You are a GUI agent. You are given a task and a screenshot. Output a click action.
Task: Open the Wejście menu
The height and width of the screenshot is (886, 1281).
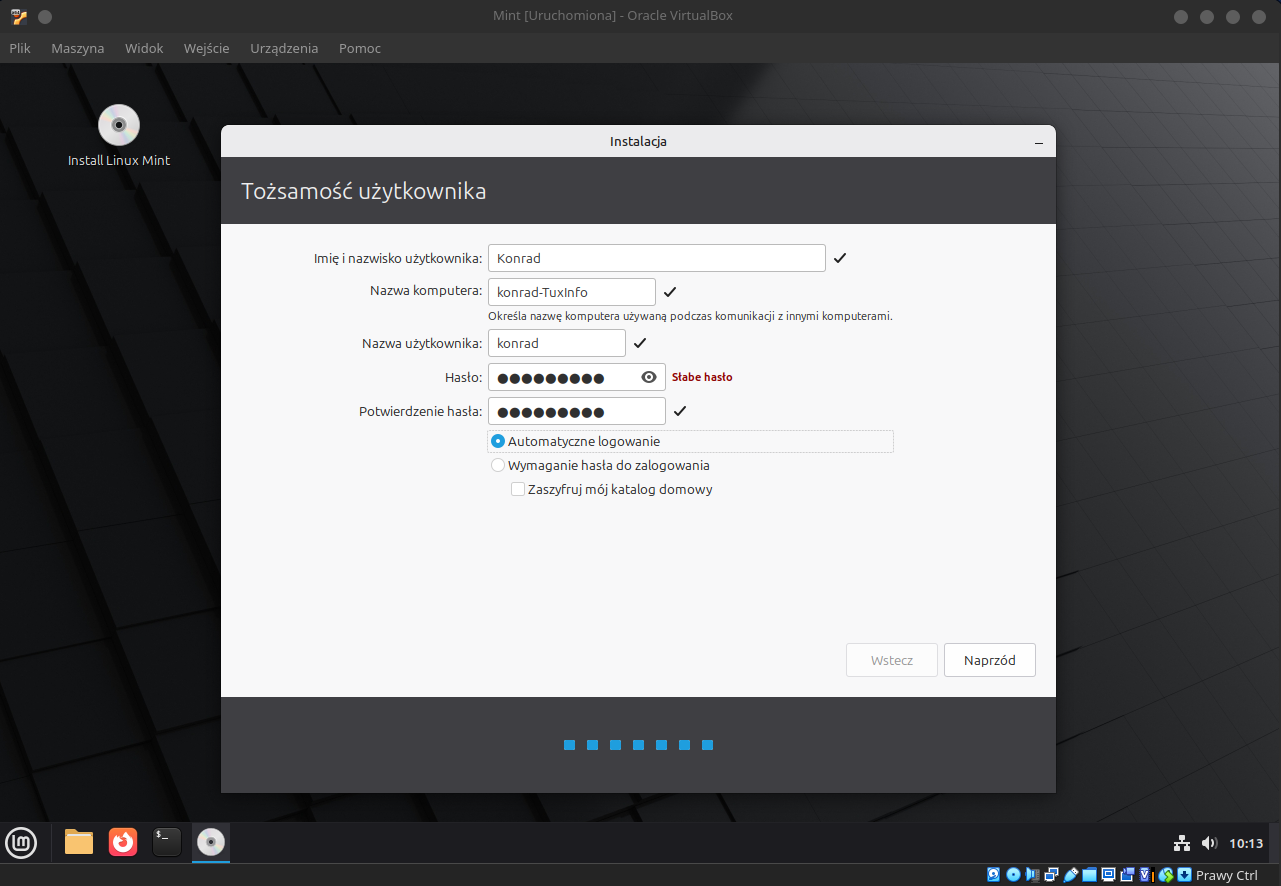[207, 48]
